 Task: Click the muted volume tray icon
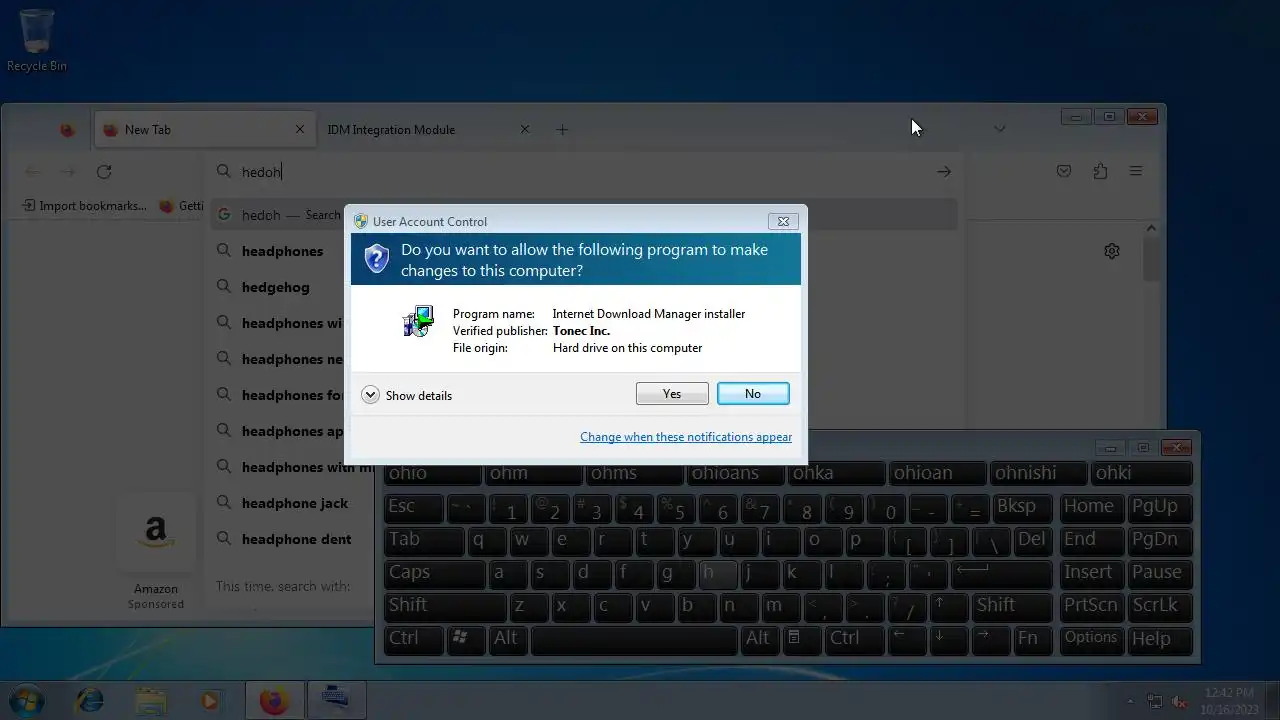[1180, 701]
